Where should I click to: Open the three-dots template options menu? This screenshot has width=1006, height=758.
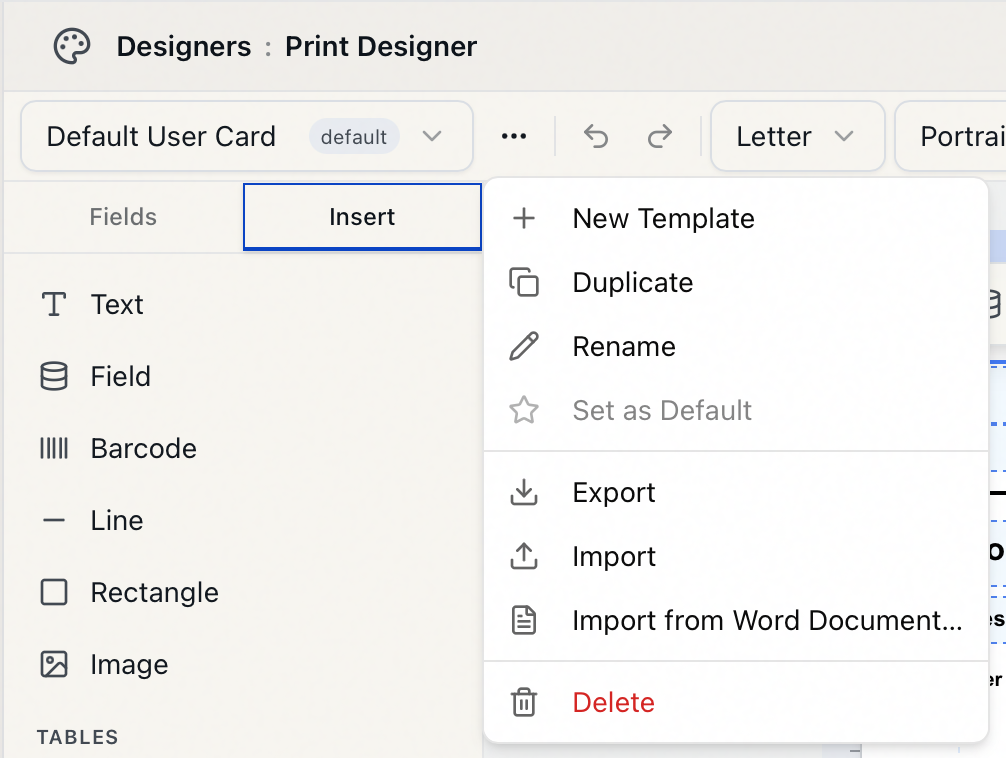point(514,136)
